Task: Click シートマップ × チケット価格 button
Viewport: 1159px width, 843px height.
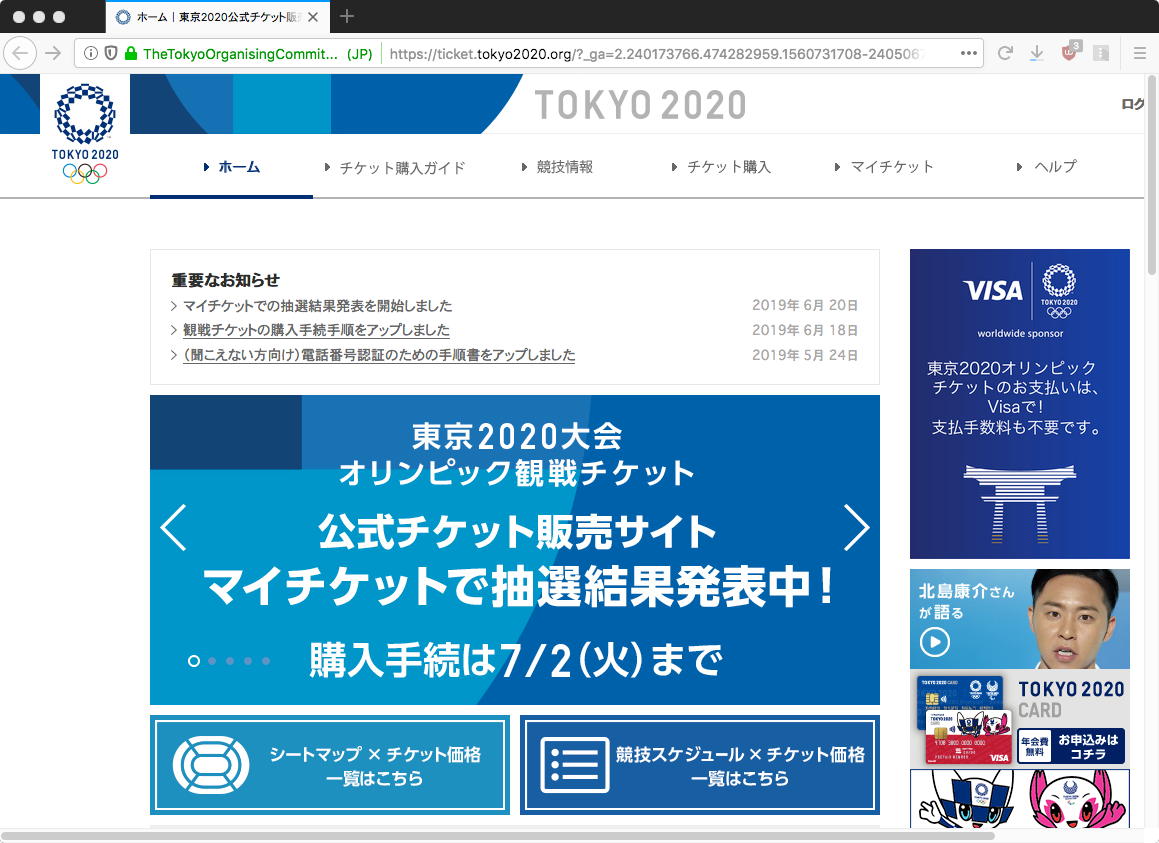Action: click(330, 765)
